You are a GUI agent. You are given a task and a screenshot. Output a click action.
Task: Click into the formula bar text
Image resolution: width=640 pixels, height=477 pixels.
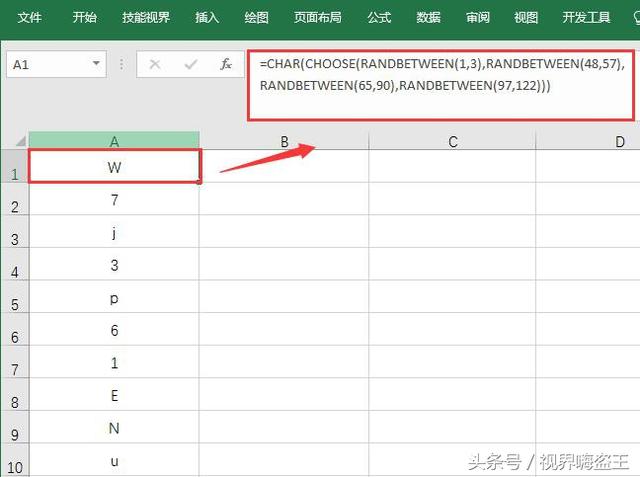(441, 85)
